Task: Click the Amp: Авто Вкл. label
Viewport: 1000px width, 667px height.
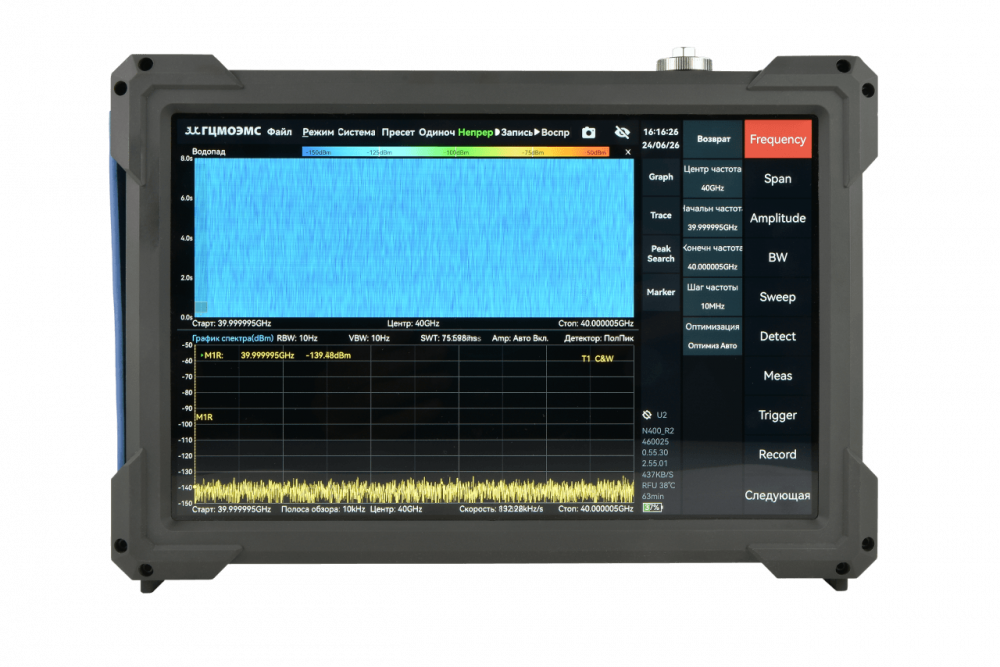Action: pyautogui.click(x=520, y=338)
